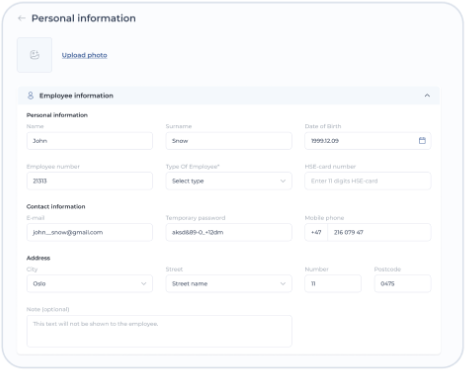Click the +47 country code box

316,232
